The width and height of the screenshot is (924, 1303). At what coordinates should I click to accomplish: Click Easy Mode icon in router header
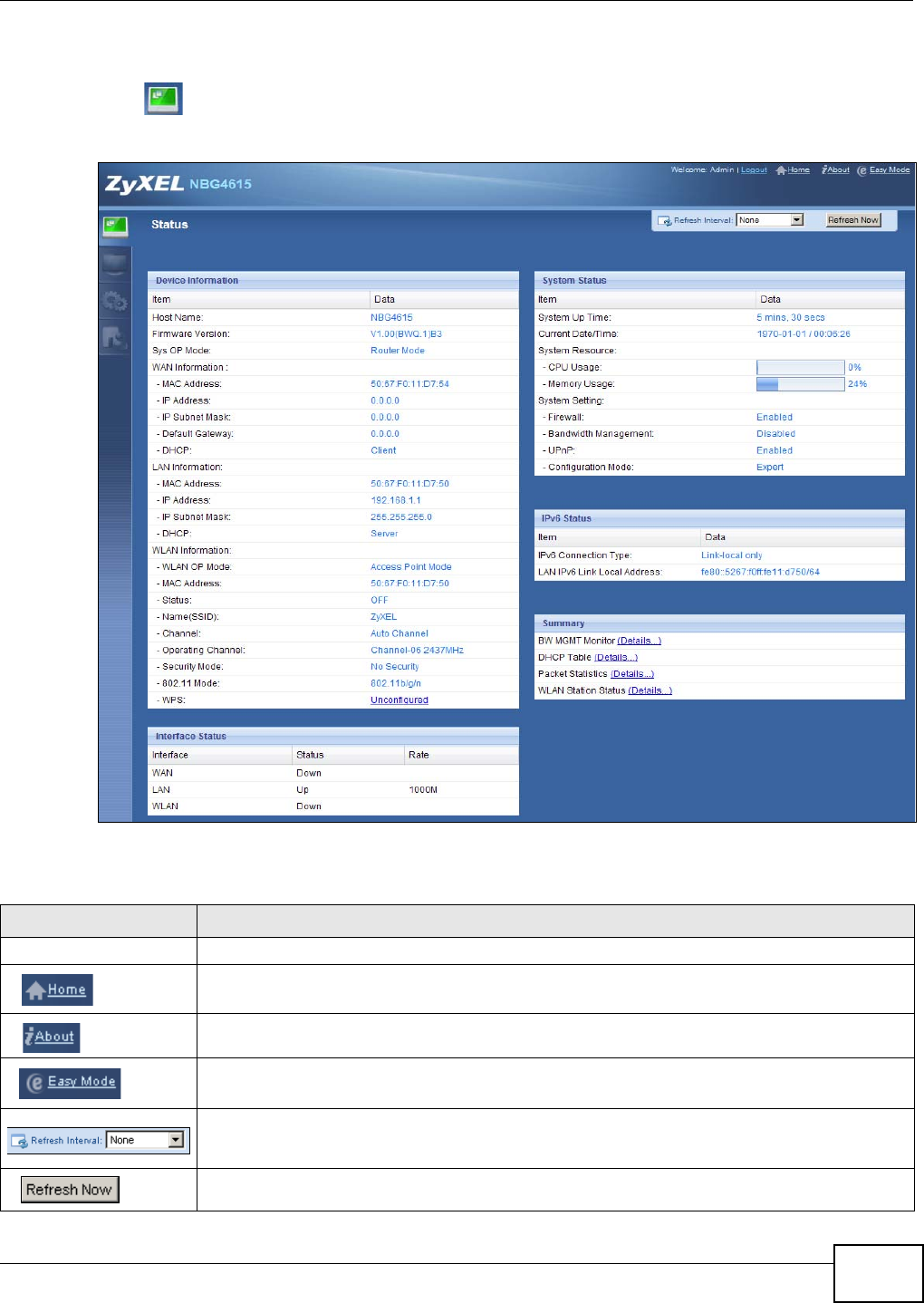pos(861,170)
